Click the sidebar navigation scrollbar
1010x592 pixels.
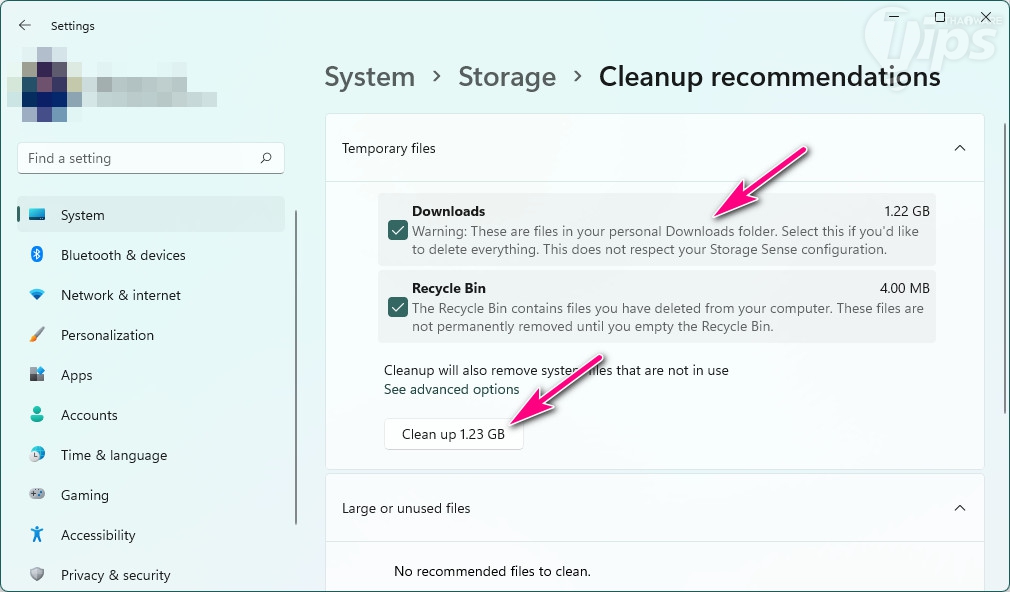[x=296, y=367]
